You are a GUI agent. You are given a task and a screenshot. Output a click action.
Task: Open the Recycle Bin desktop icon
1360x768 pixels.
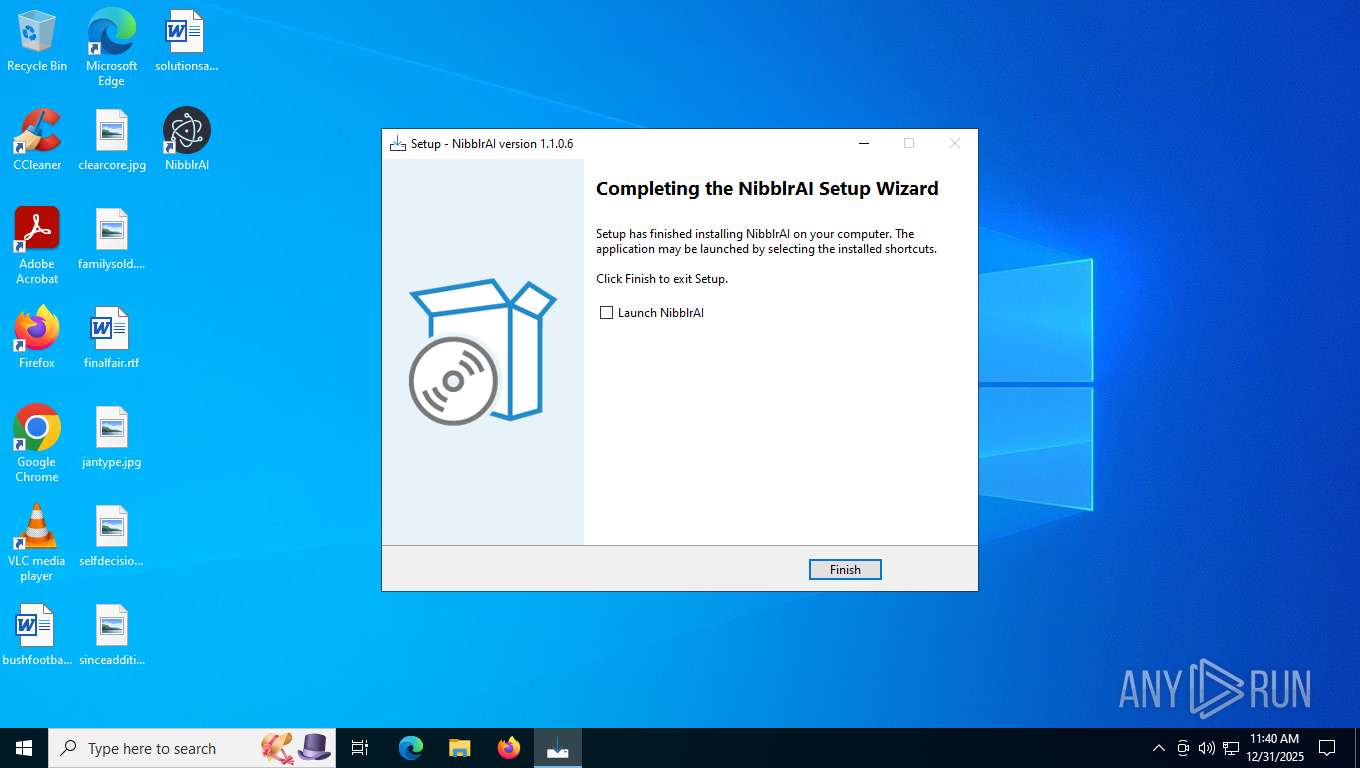pyautogui.click(x=37, y=41)
